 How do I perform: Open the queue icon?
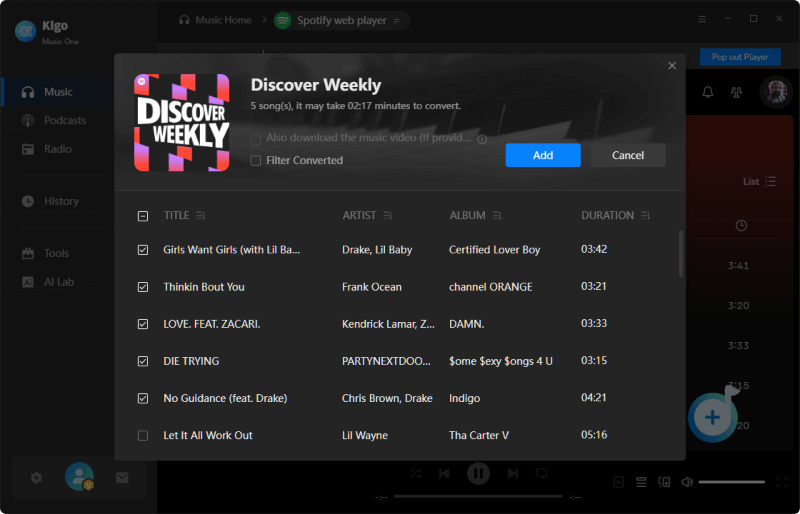(641, 482)
